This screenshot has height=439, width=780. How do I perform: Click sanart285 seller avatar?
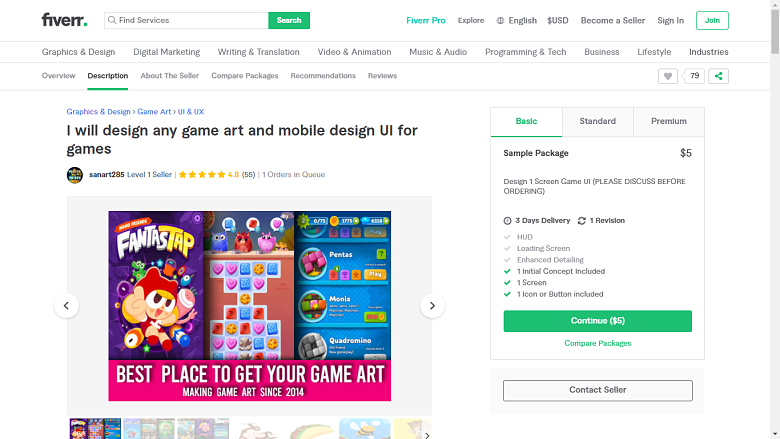75,175
